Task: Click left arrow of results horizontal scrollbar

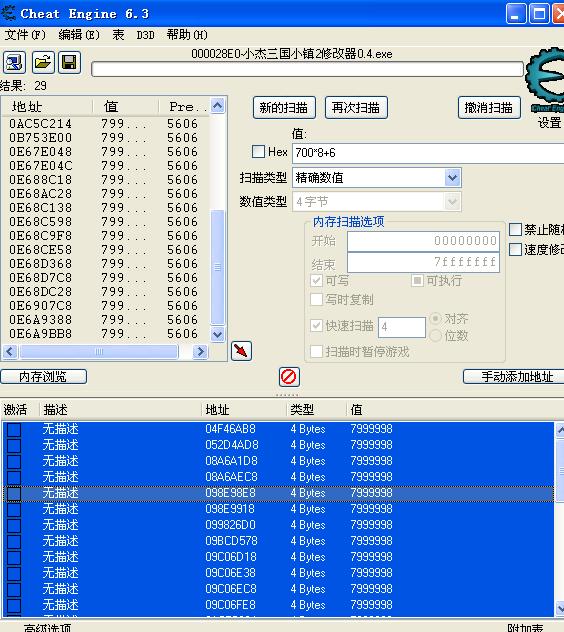Action: coord(10,352)
